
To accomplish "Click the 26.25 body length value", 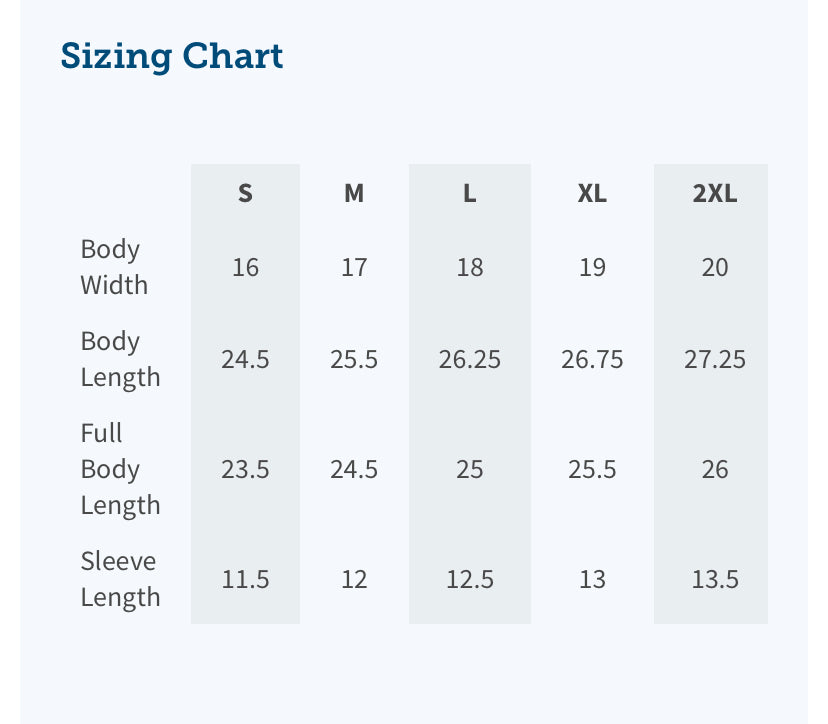I will [469, 359].
